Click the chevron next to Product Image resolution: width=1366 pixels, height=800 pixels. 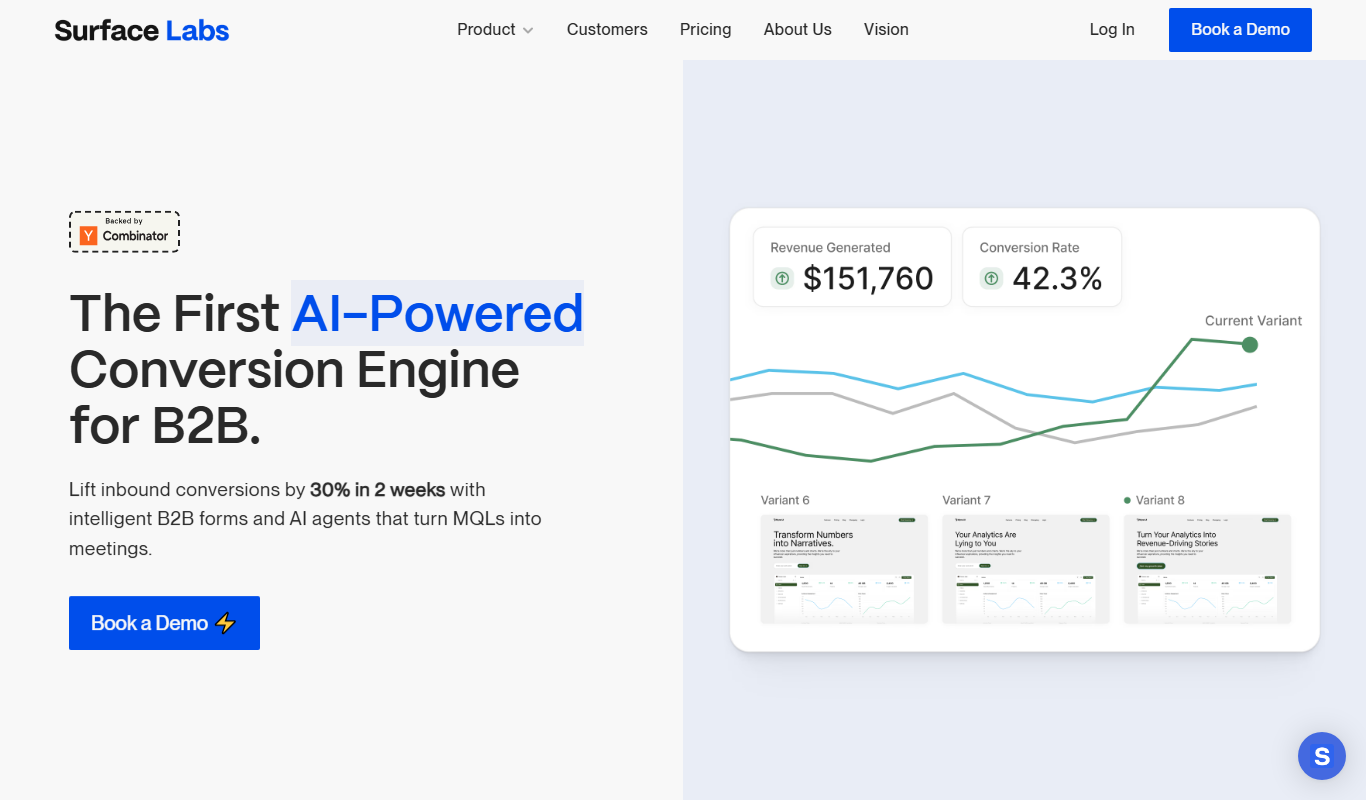(x=528, y=31)
